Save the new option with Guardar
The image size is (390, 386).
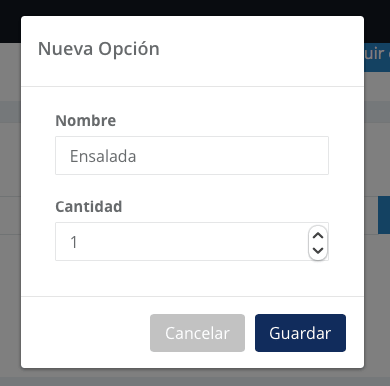(x=300, y=333)
